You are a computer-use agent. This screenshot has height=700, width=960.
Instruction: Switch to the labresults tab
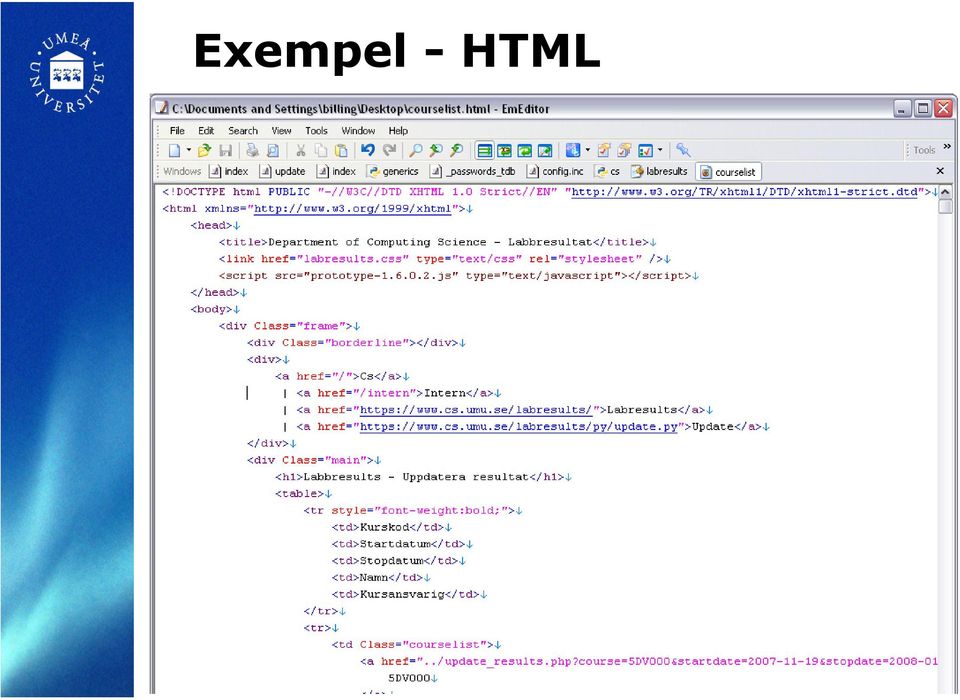click(x=660, y=171)
